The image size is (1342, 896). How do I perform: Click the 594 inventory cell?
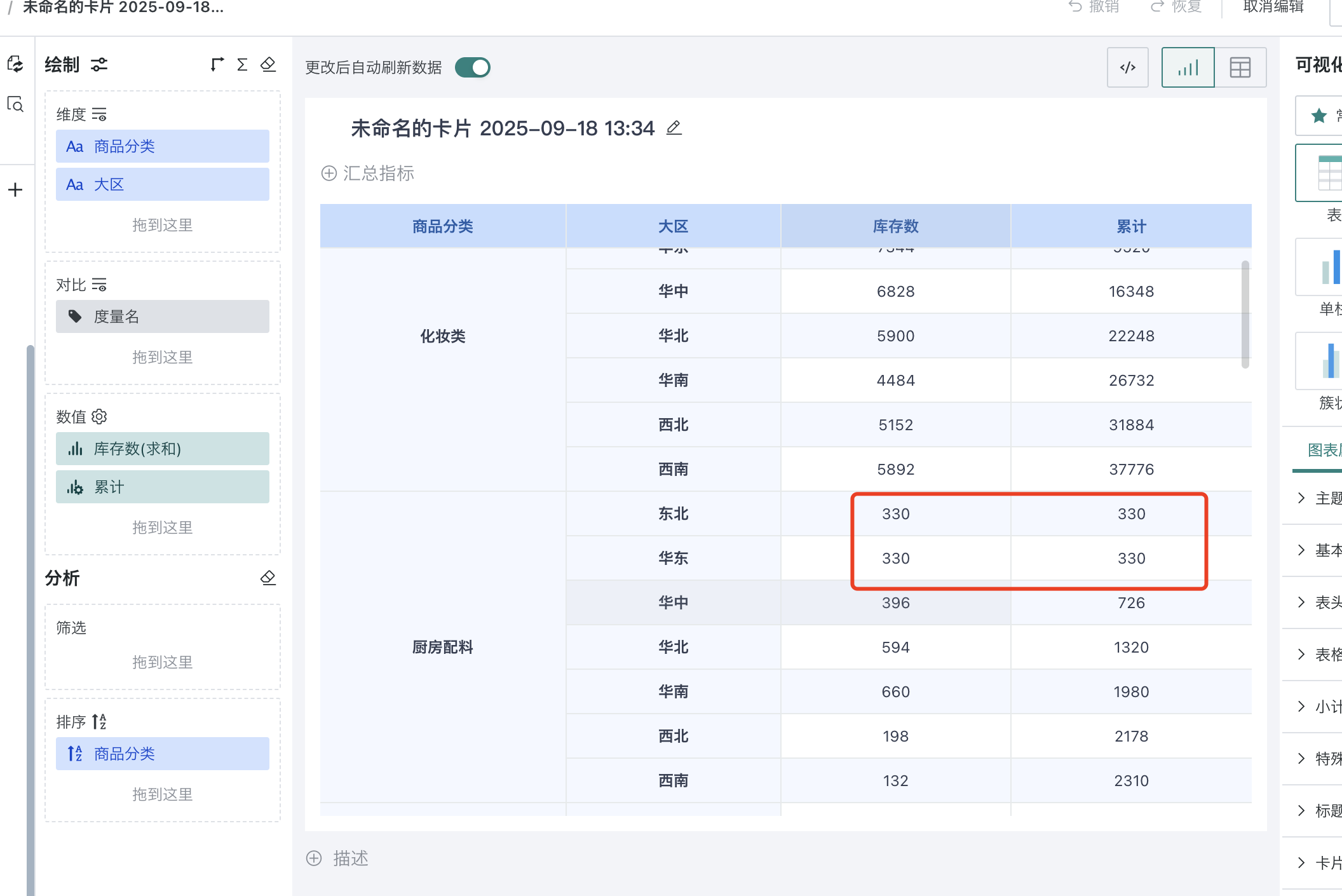(x=896, y=647)
